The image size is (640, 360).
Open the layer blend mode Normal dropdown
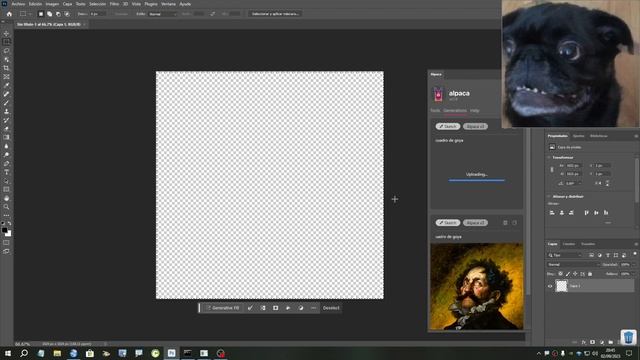pyautogui.click(x=574, y=264)
